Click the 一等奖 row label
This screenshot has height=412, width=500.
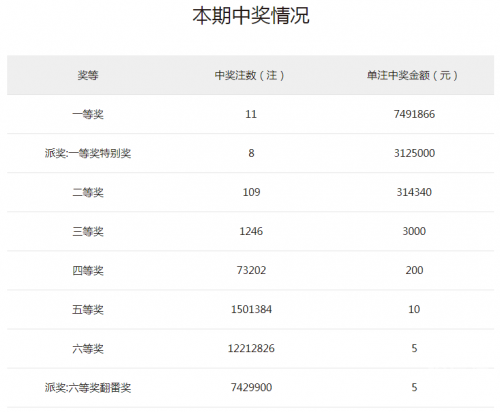pos(88,114)
